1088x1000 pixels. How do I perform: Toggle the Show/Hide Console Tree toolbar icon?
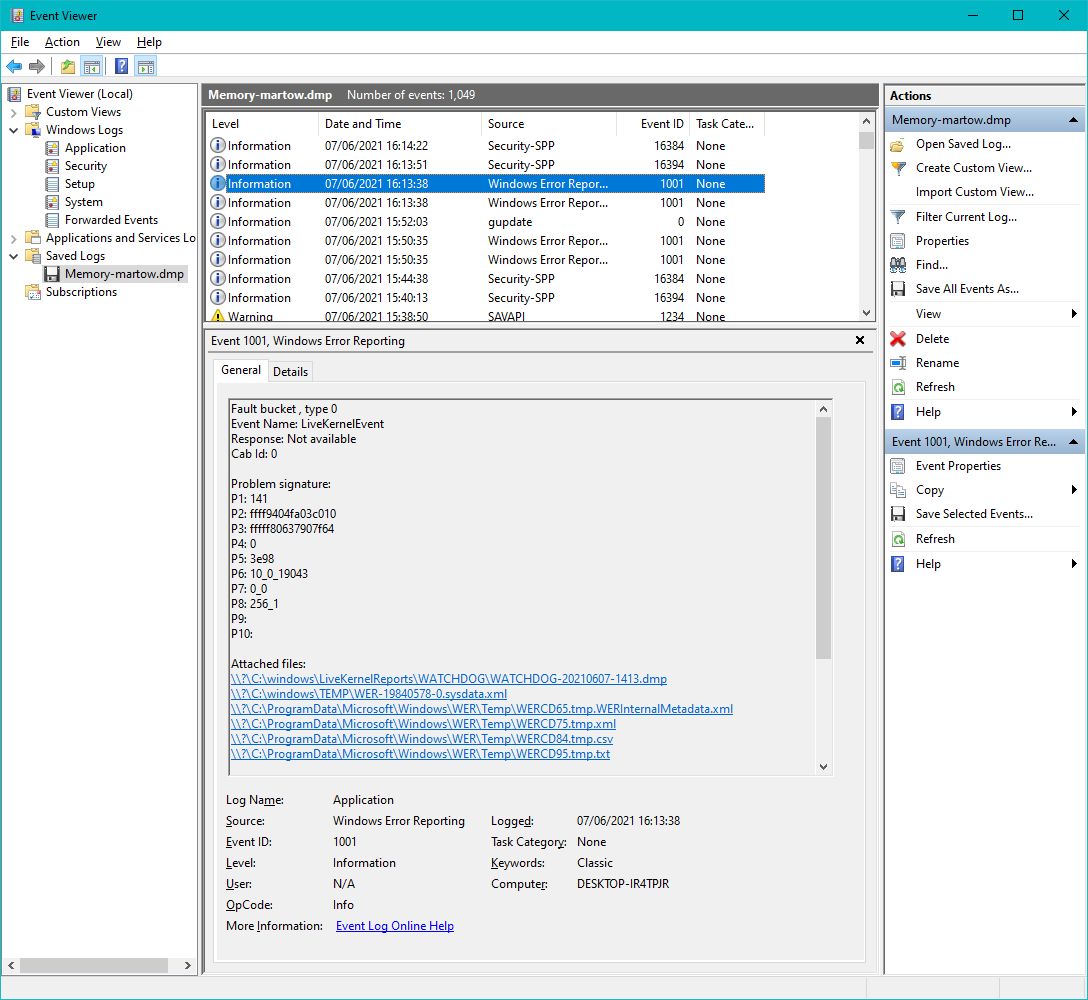(92, 67)
